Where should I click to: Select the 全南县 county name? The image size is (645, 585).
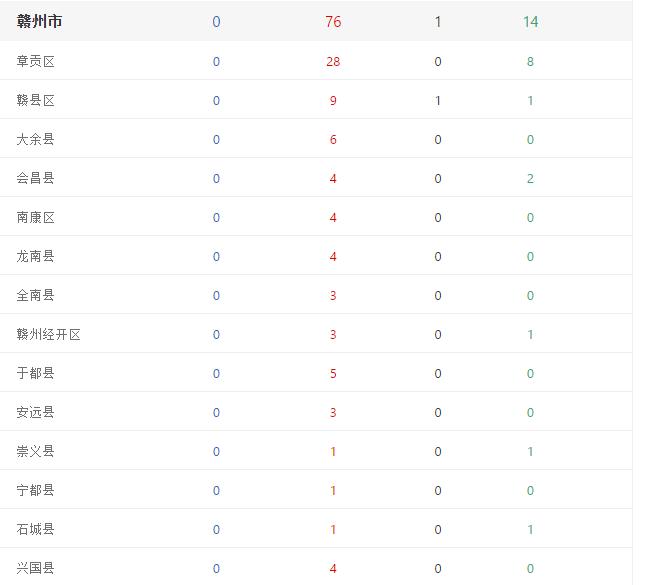[x=35, y=295]
